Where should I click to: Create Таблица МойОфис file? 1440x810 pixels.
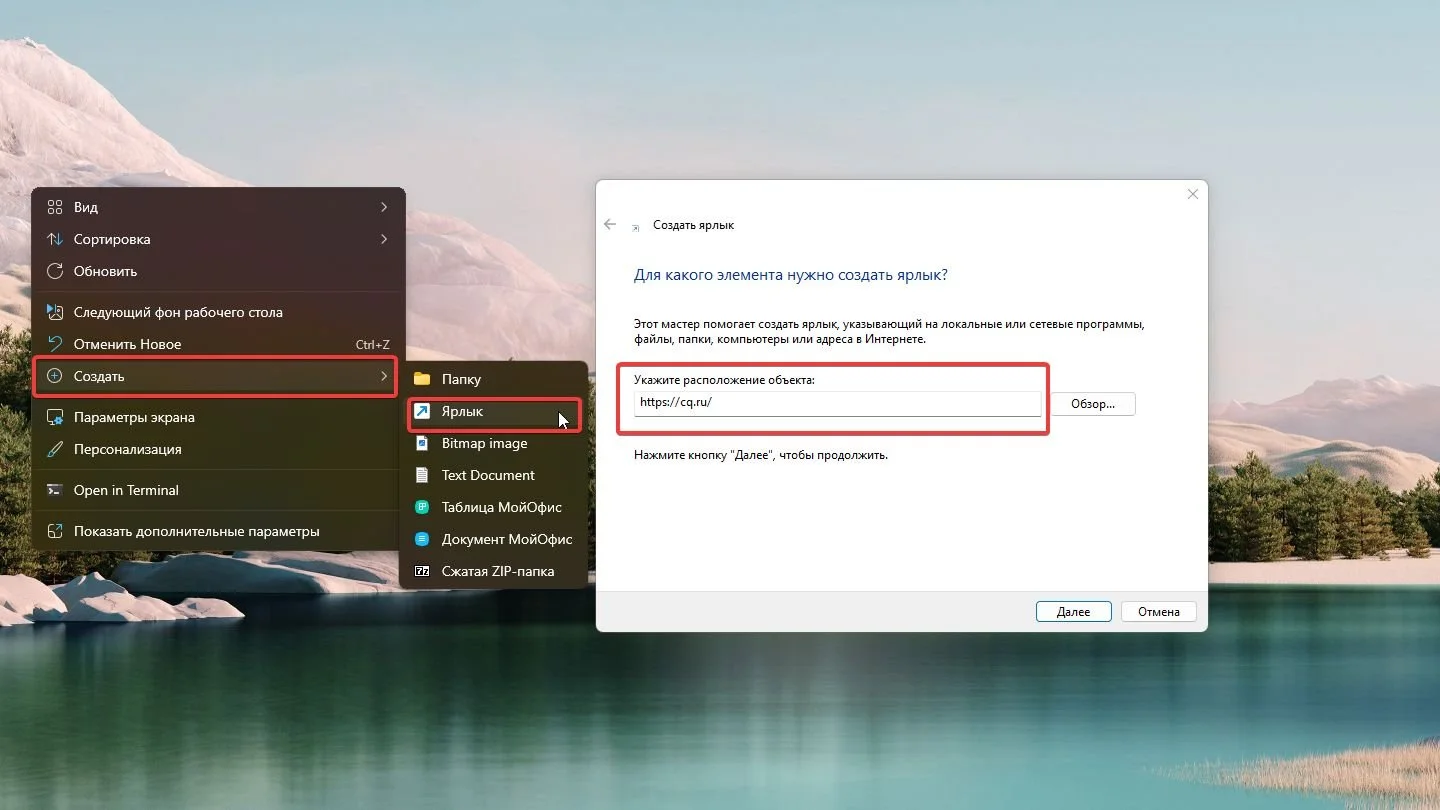tap(493, 507)
